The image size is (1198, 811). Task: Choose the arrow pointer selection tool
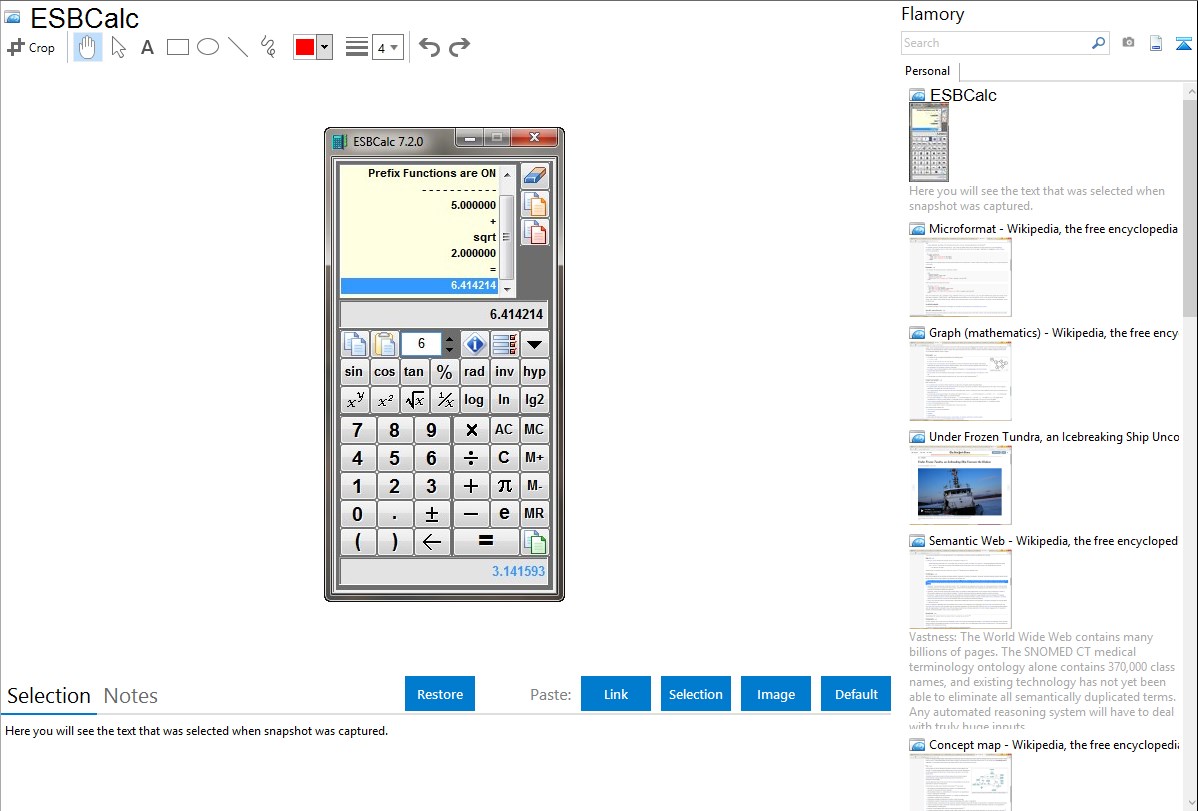(118, 47)
